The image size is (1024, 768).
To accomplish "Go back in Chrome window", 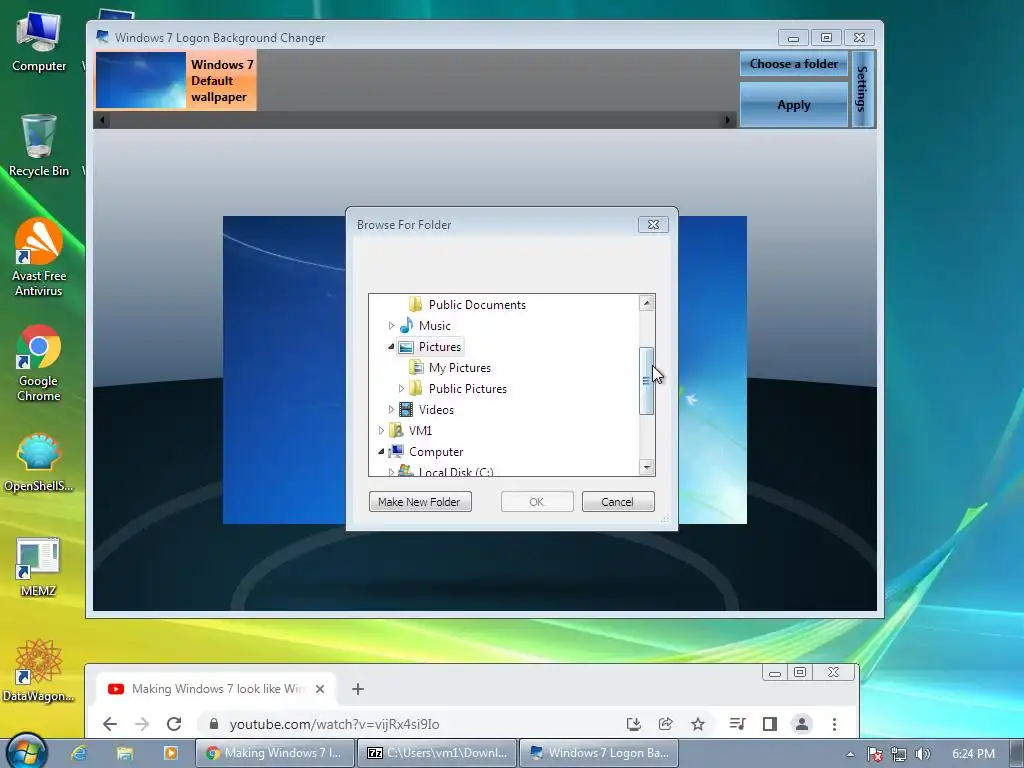I will coord(110,724).
